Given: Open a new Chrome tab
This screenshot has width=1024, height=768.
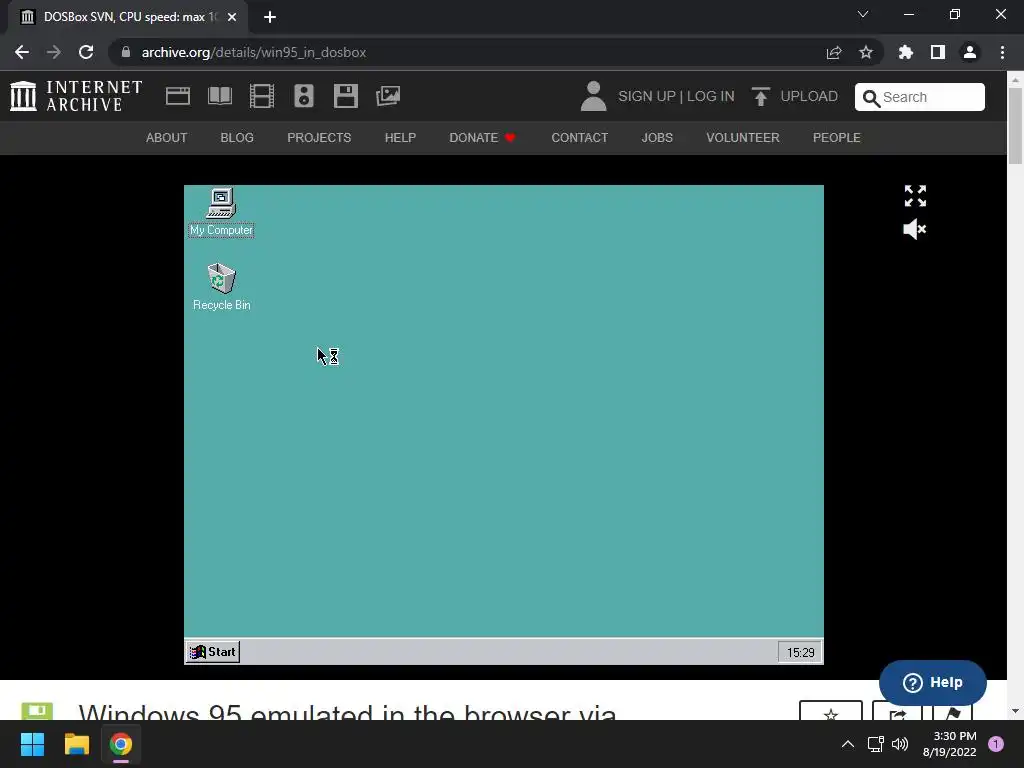Looking at the screenshot, I should pyautogui.click(x=270, y=17).
